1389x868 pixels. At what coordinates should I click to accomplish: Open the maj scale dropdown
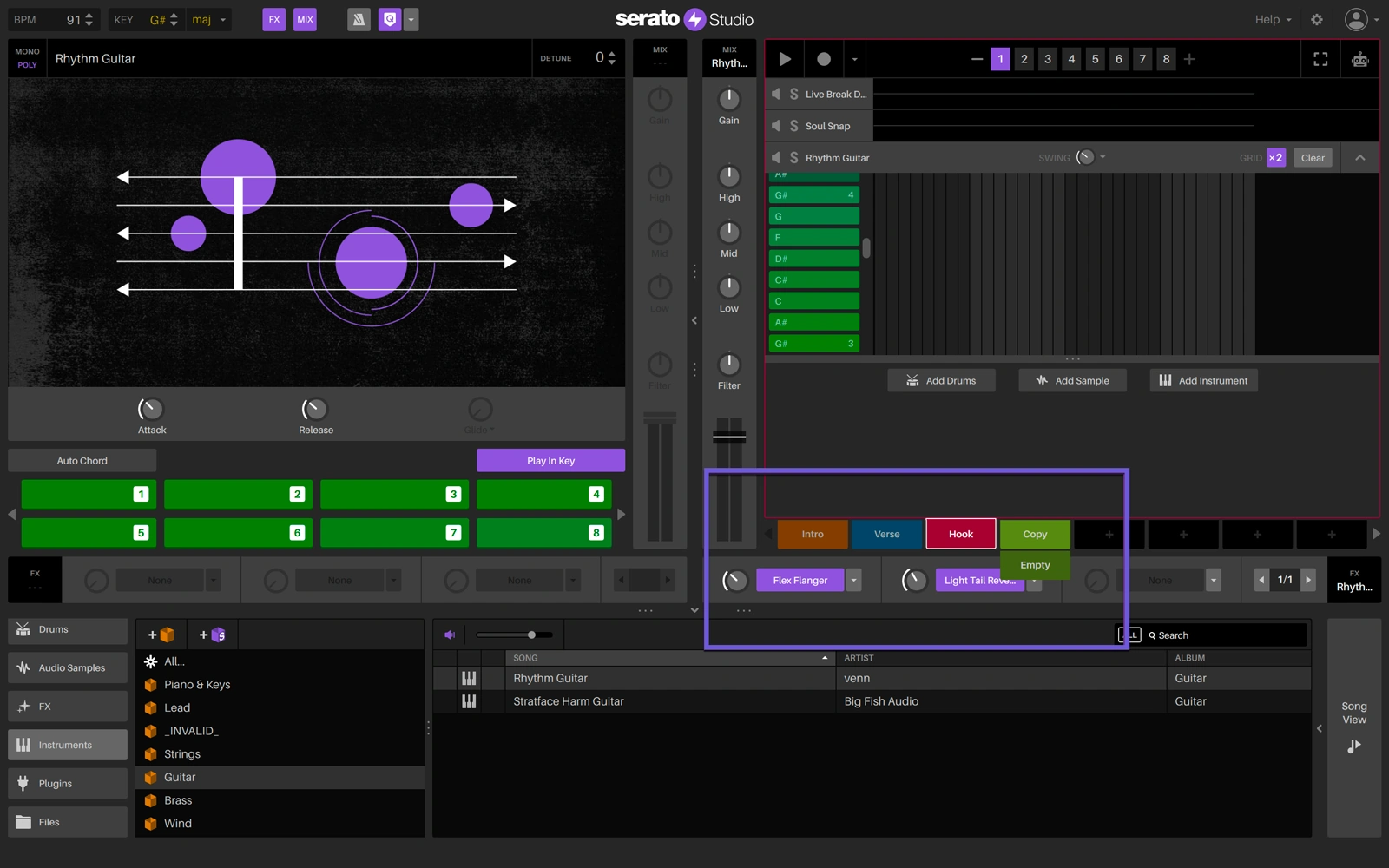(x=209, y=19)
